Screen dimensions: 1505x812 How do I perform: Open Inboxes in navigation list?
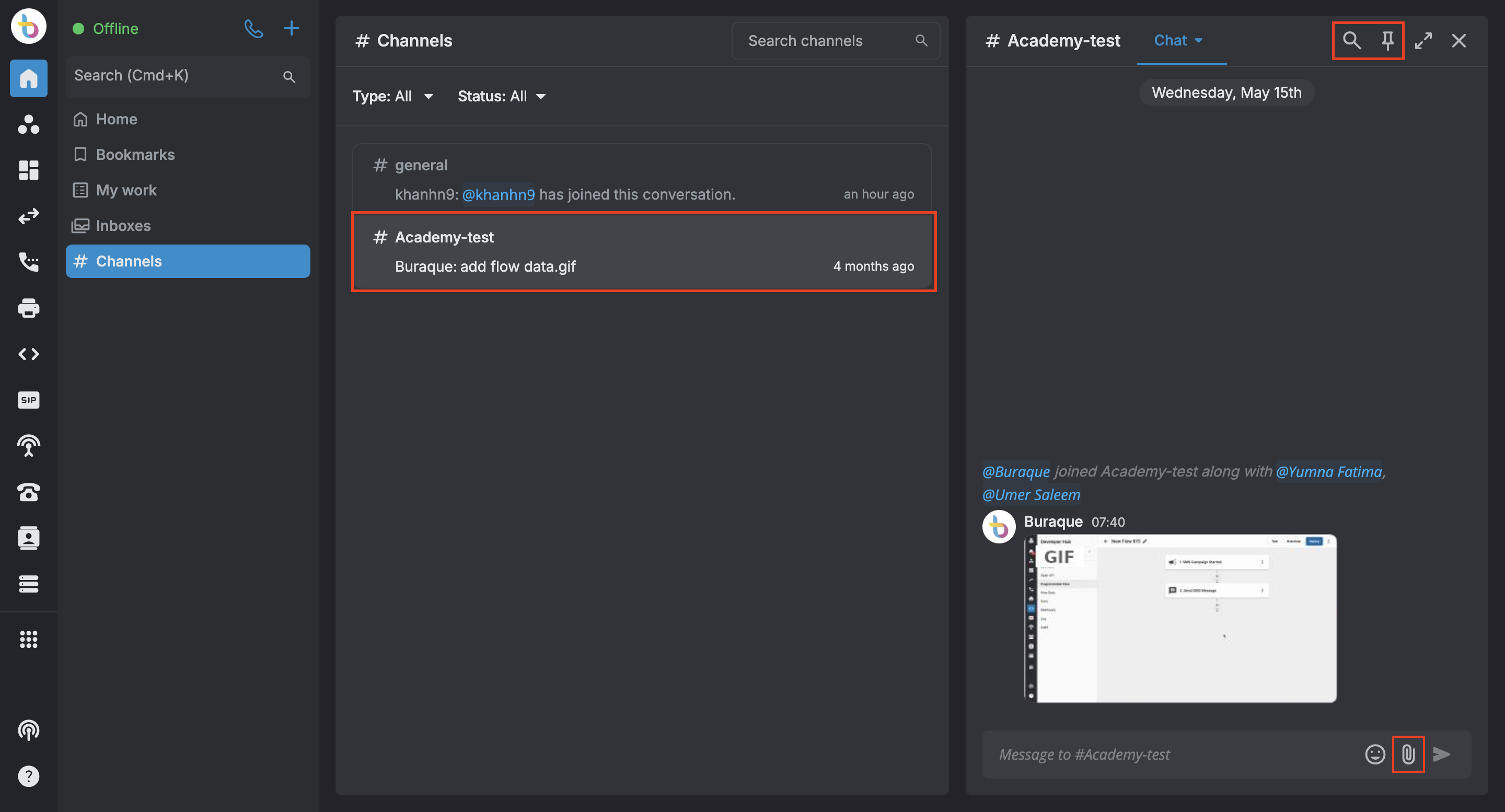(x=188, y=226)
